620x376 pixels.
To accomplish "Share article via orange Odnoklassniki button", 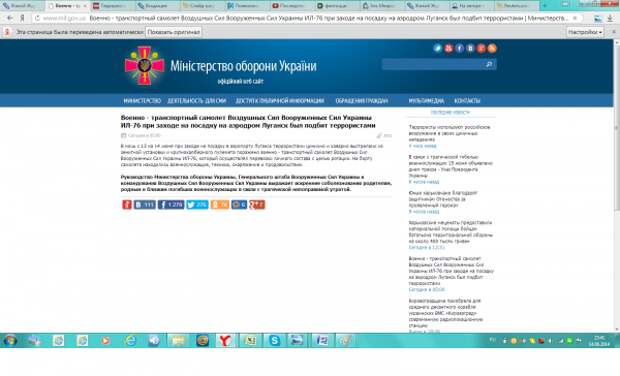I will 220,204.
